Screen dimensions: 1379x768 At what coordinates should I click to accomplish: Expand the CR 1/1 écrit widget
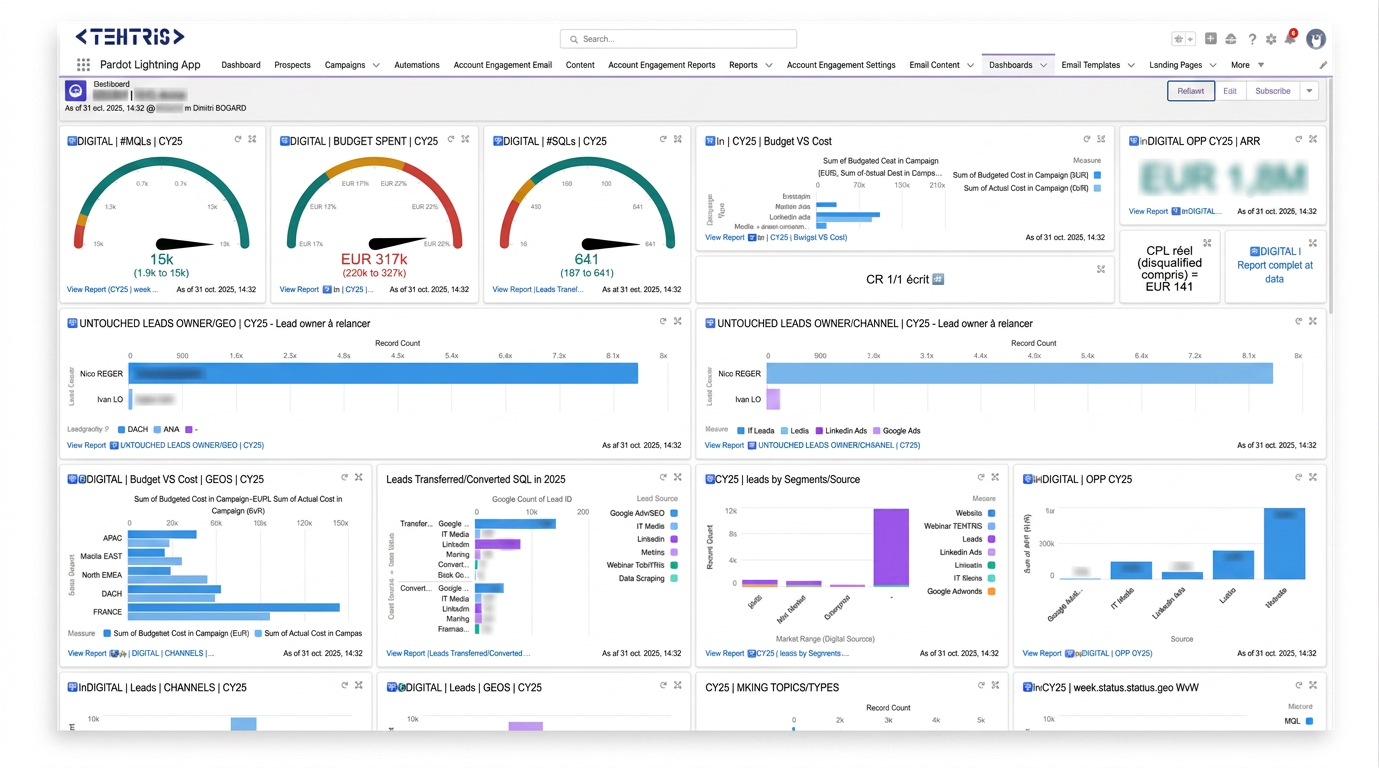click(1101, 269)
